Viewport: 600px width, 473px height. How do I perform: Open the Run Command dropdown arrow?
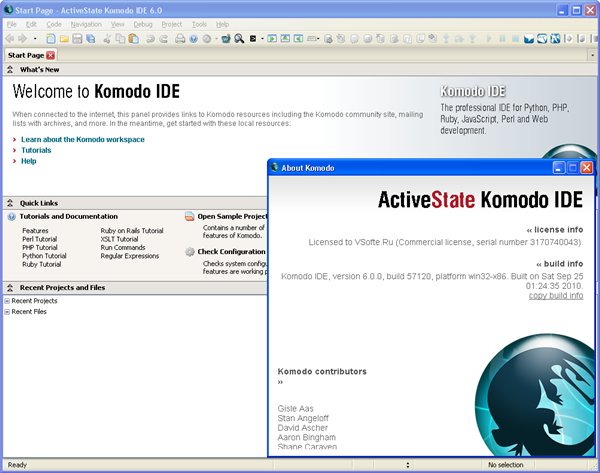click(262, 39)
